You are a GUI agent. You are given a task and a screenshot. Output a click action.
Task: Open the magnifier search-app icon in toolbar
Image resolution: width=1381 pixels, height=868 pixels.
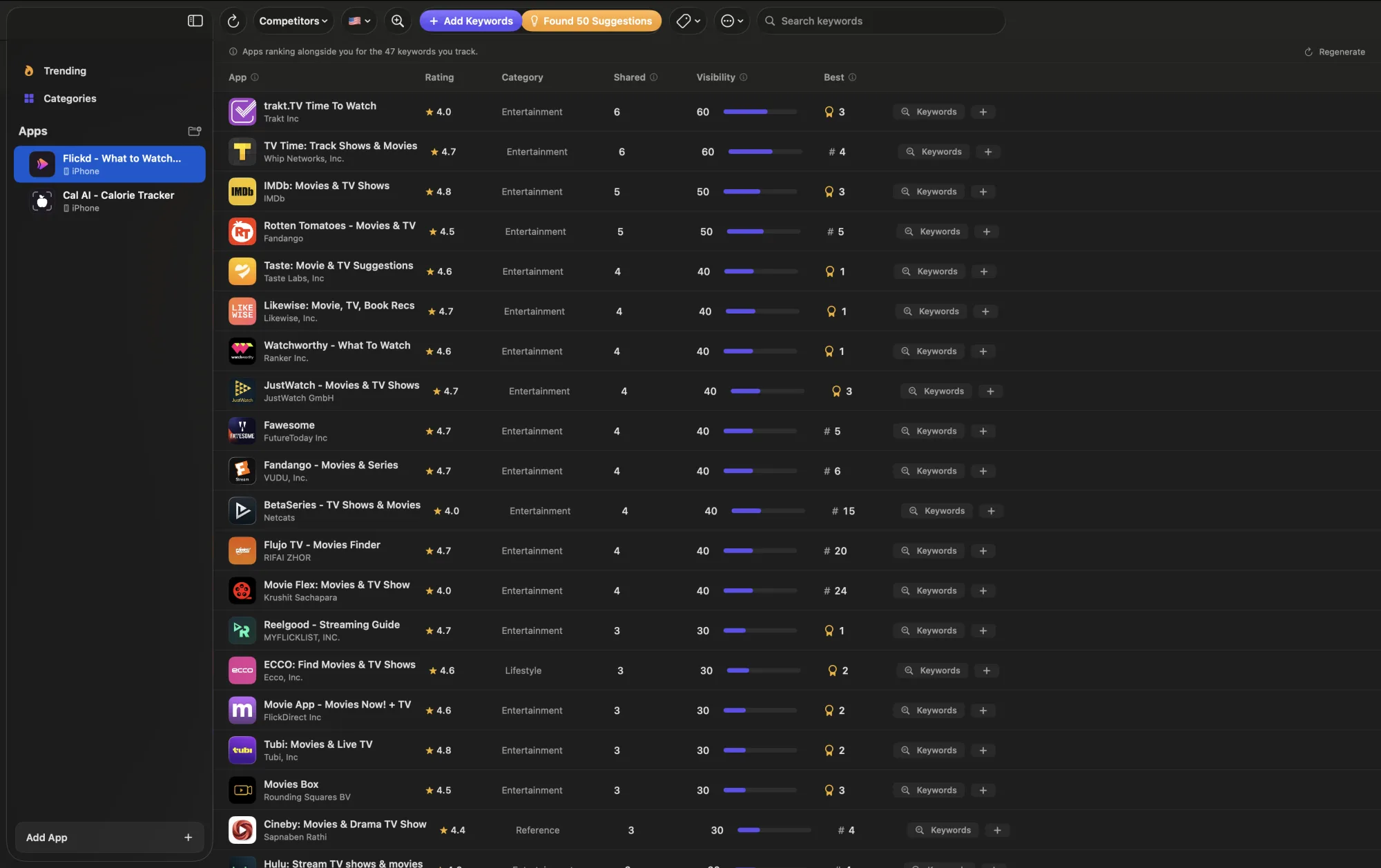pyautogui.click(x=398, y=21)
